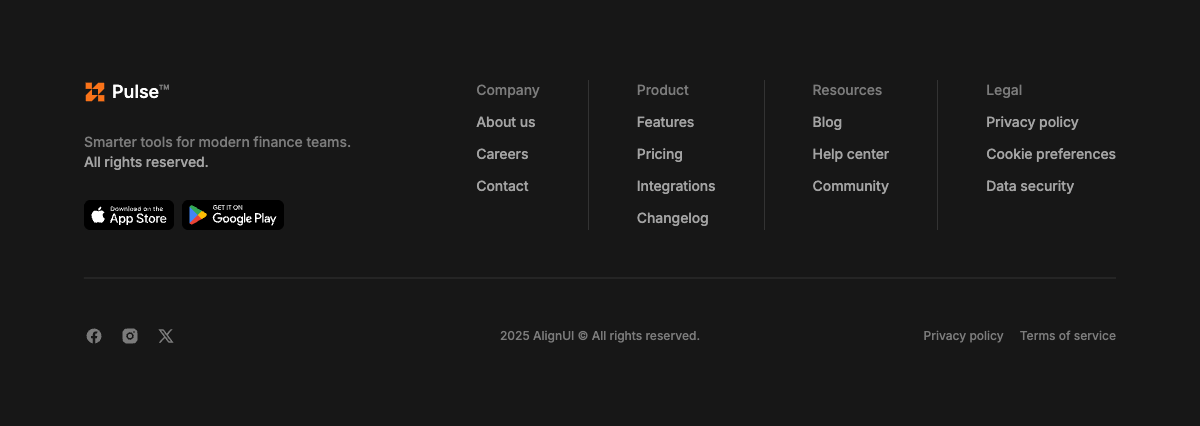The height and width of the screenshot is (426, 1200).
Task: Open the About us link
Action: 506,122
